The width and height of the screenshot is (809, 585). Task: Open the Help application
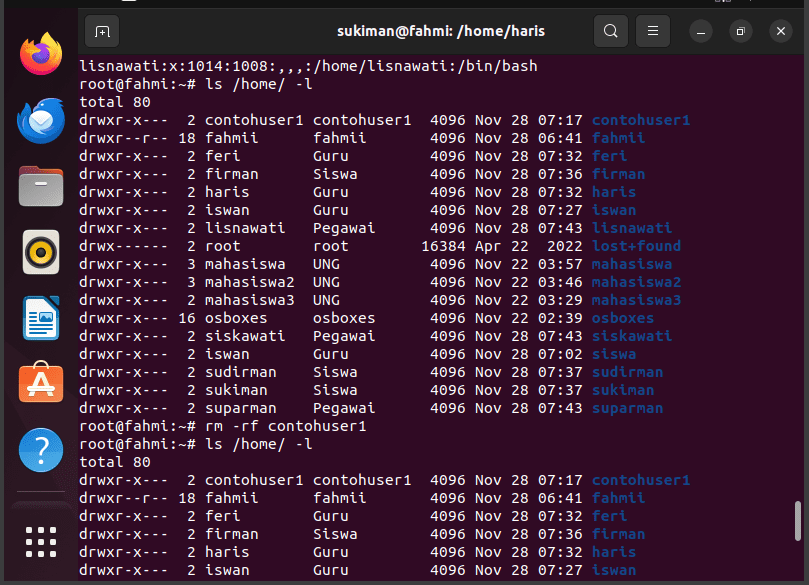(x=41, y=450)
